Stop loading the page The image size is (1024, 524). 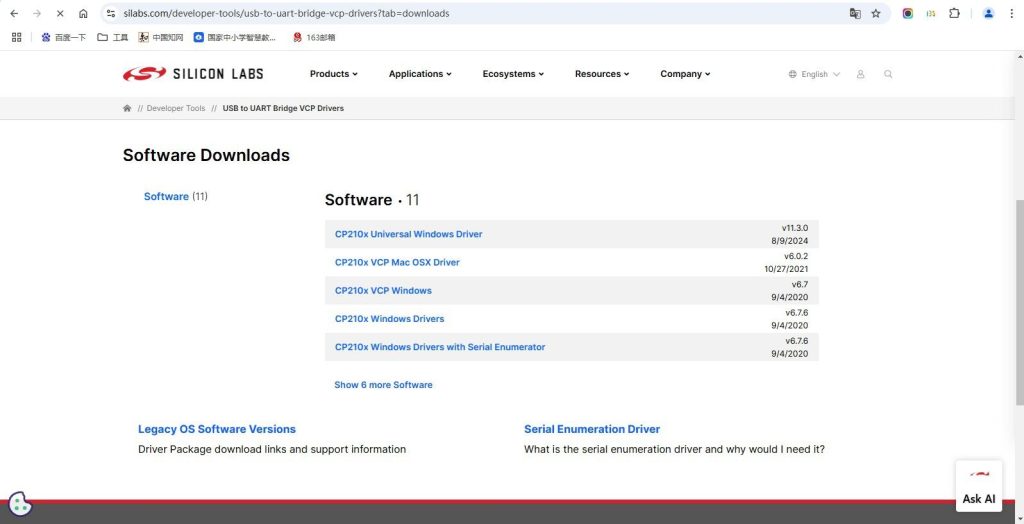59,13
